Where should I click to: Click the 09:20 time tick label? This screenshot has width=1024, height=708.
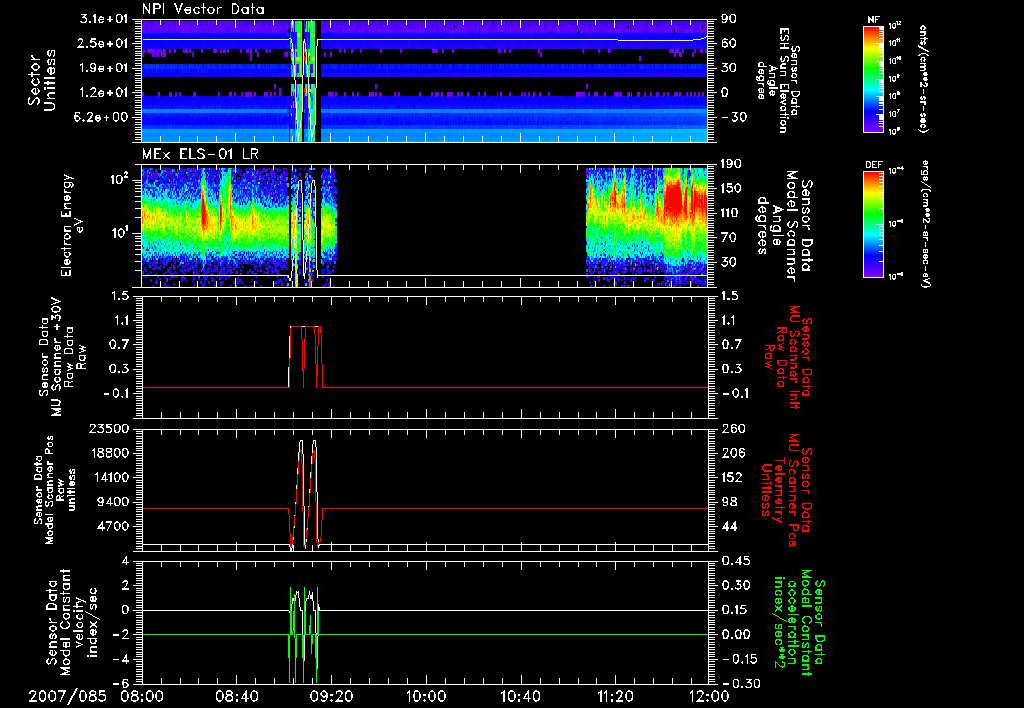330,696
